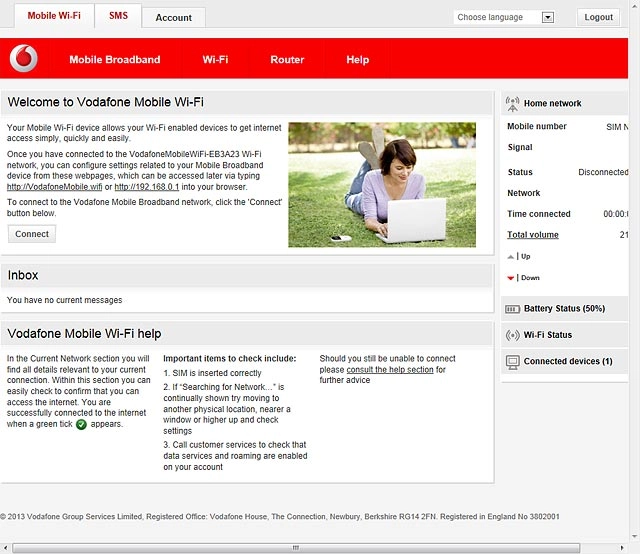Click the Welcome to Vodafone Mobile Wi-Fi heading
640x554 pixels.
105,102
